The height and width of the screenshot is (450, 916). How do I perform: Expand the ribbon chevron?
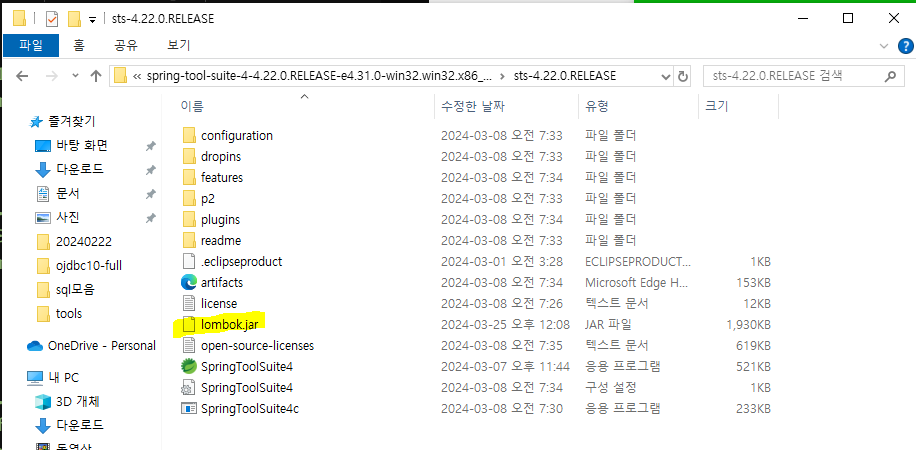point(883,46)
